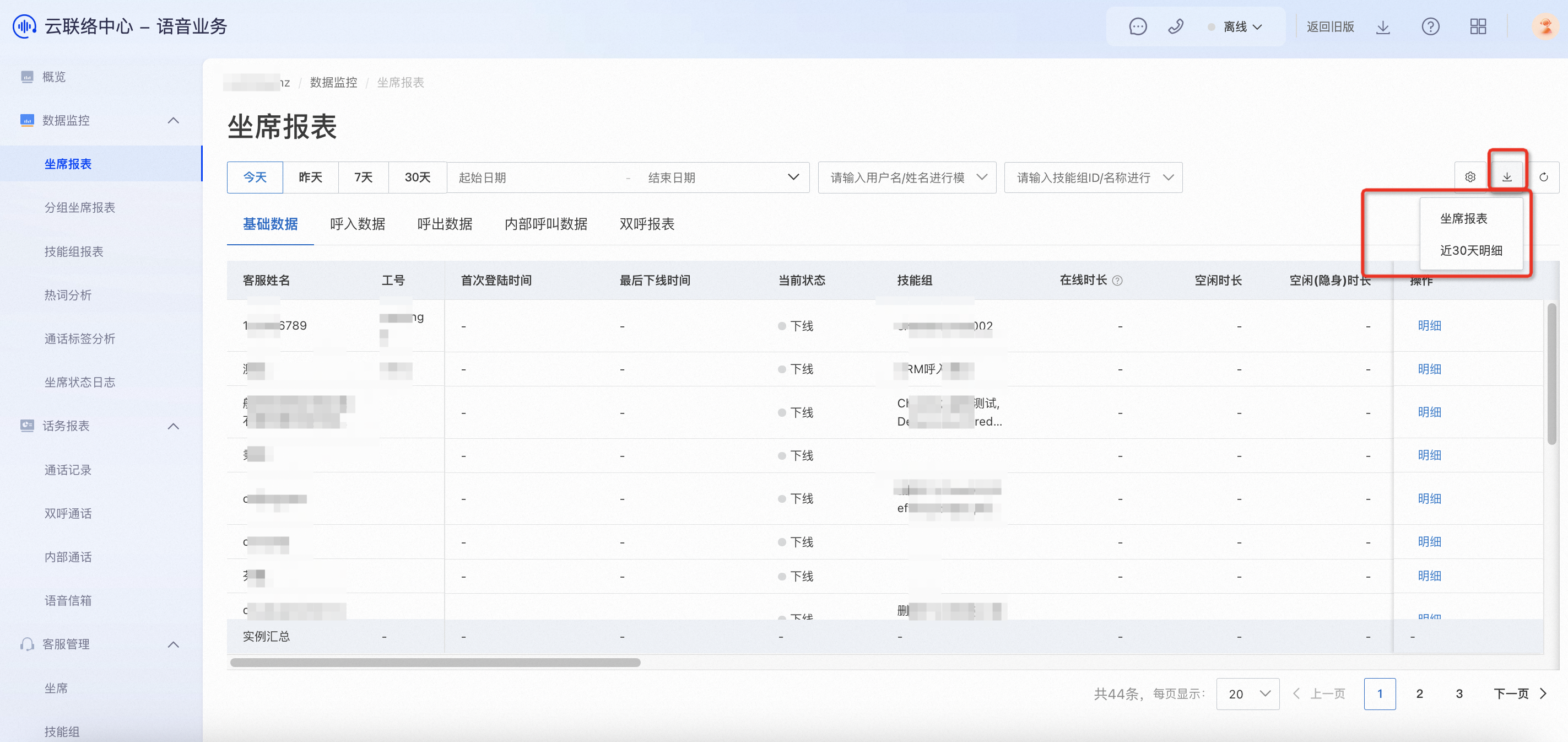
Task: Collapse the 话务报表 sidebar section
Action: tap(174, 426)
